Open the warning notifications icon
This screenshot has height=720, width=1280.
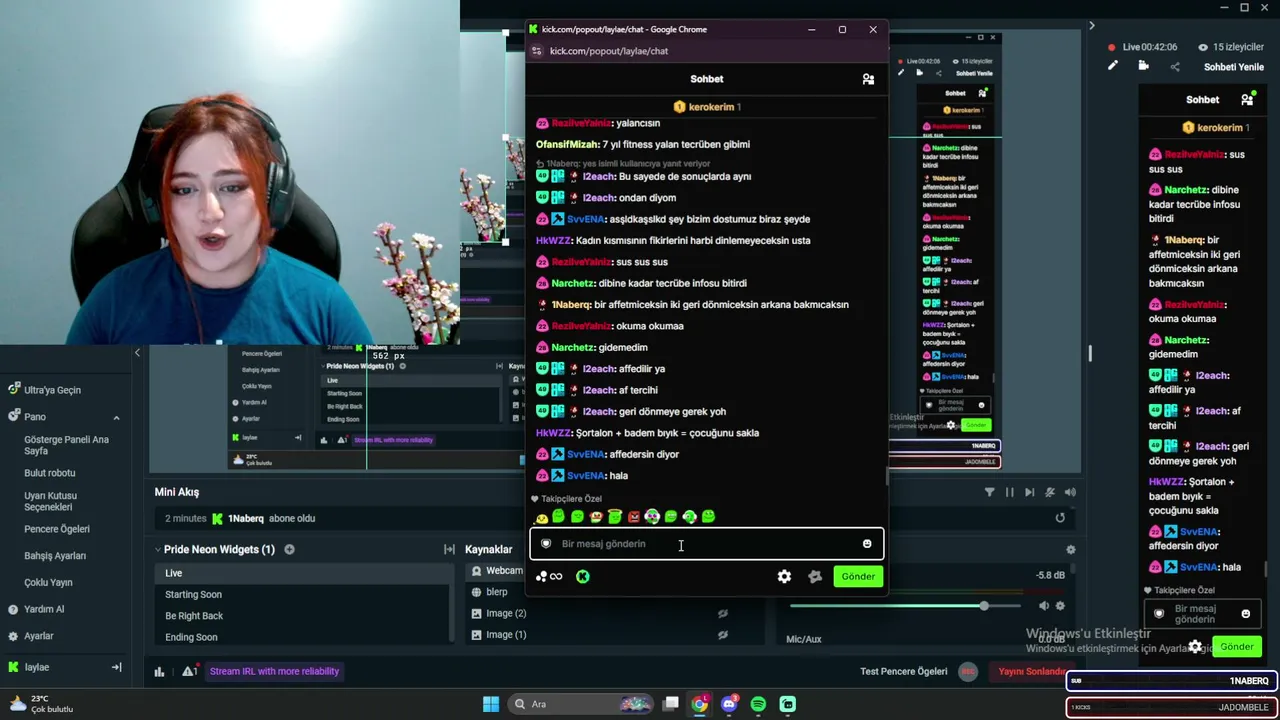tap(189, 671)
